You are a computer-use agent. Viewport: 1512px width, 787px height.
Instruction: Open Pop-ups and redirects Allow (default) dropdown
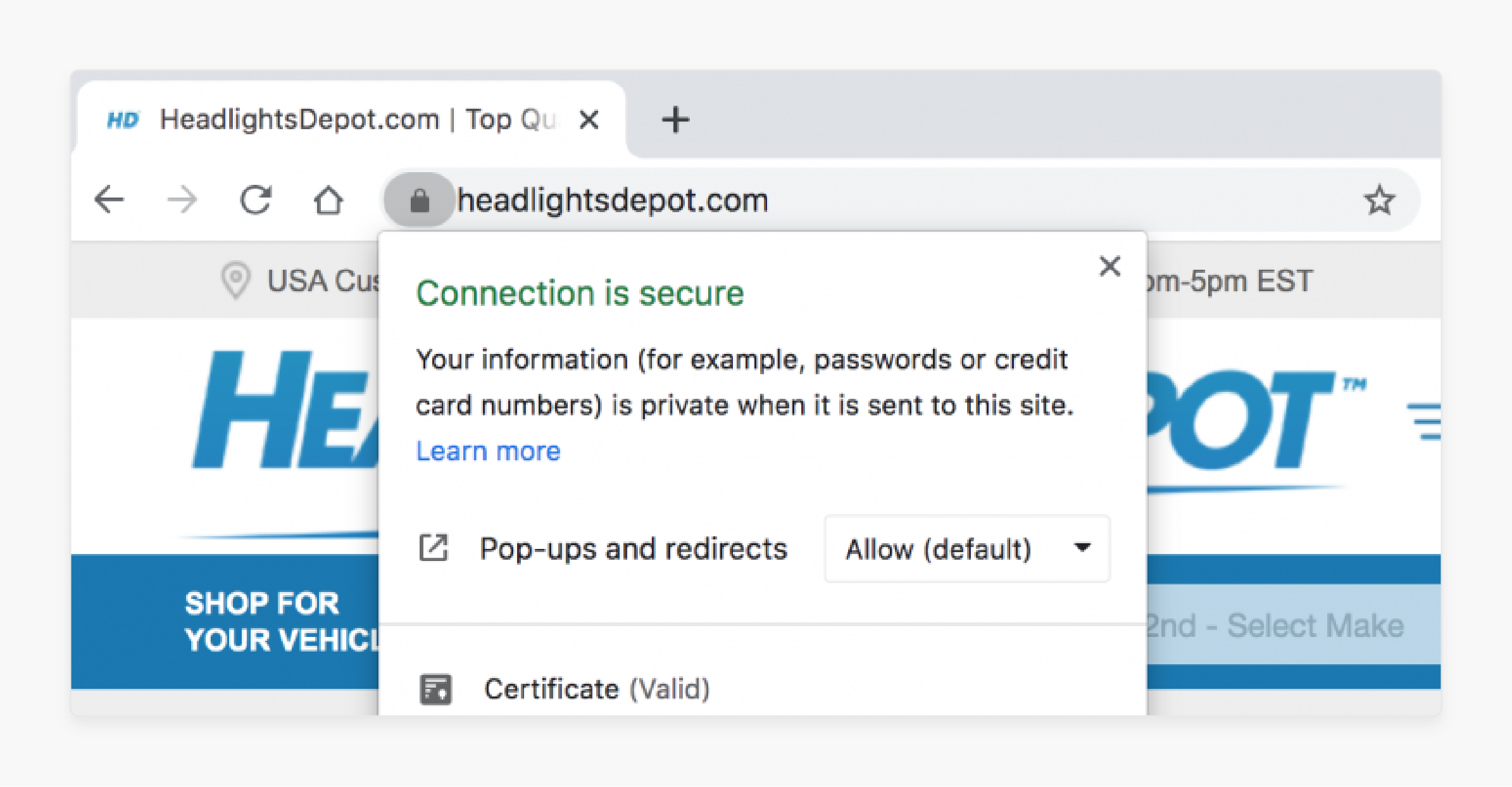tap(967, 549)
